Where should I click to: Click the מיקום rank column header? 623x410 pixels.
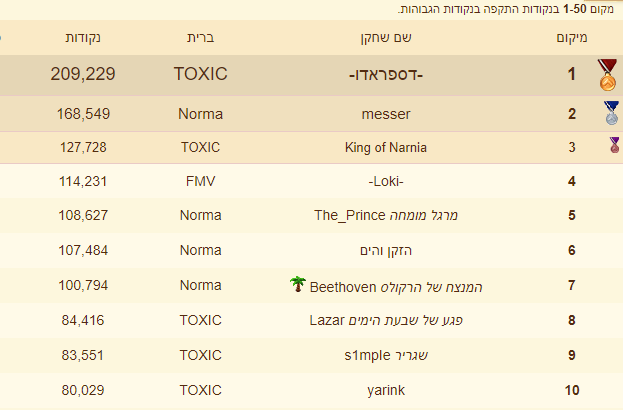571,38
